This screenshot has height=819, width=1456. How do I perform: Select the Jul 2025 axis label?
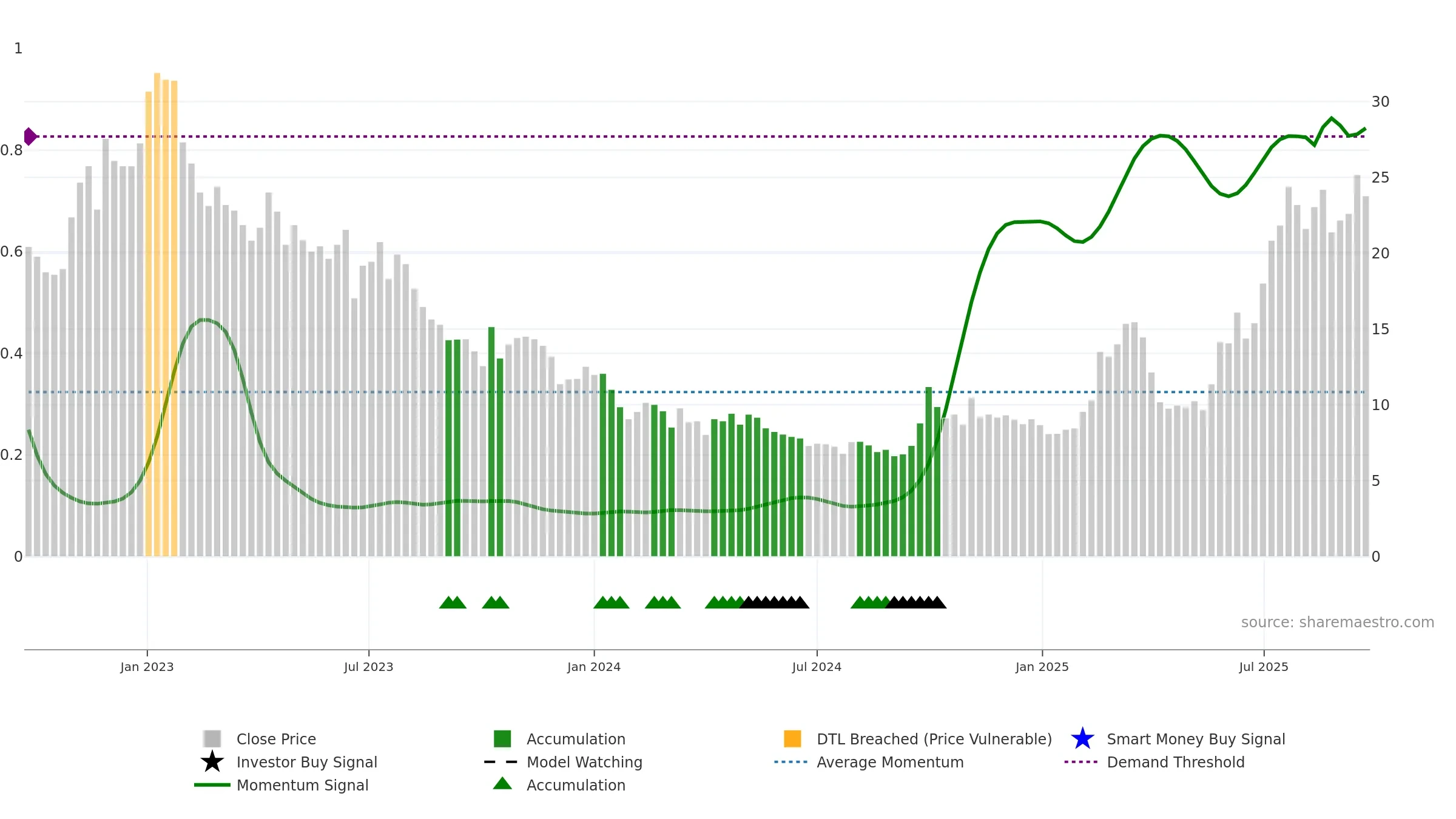point(1264,667)
